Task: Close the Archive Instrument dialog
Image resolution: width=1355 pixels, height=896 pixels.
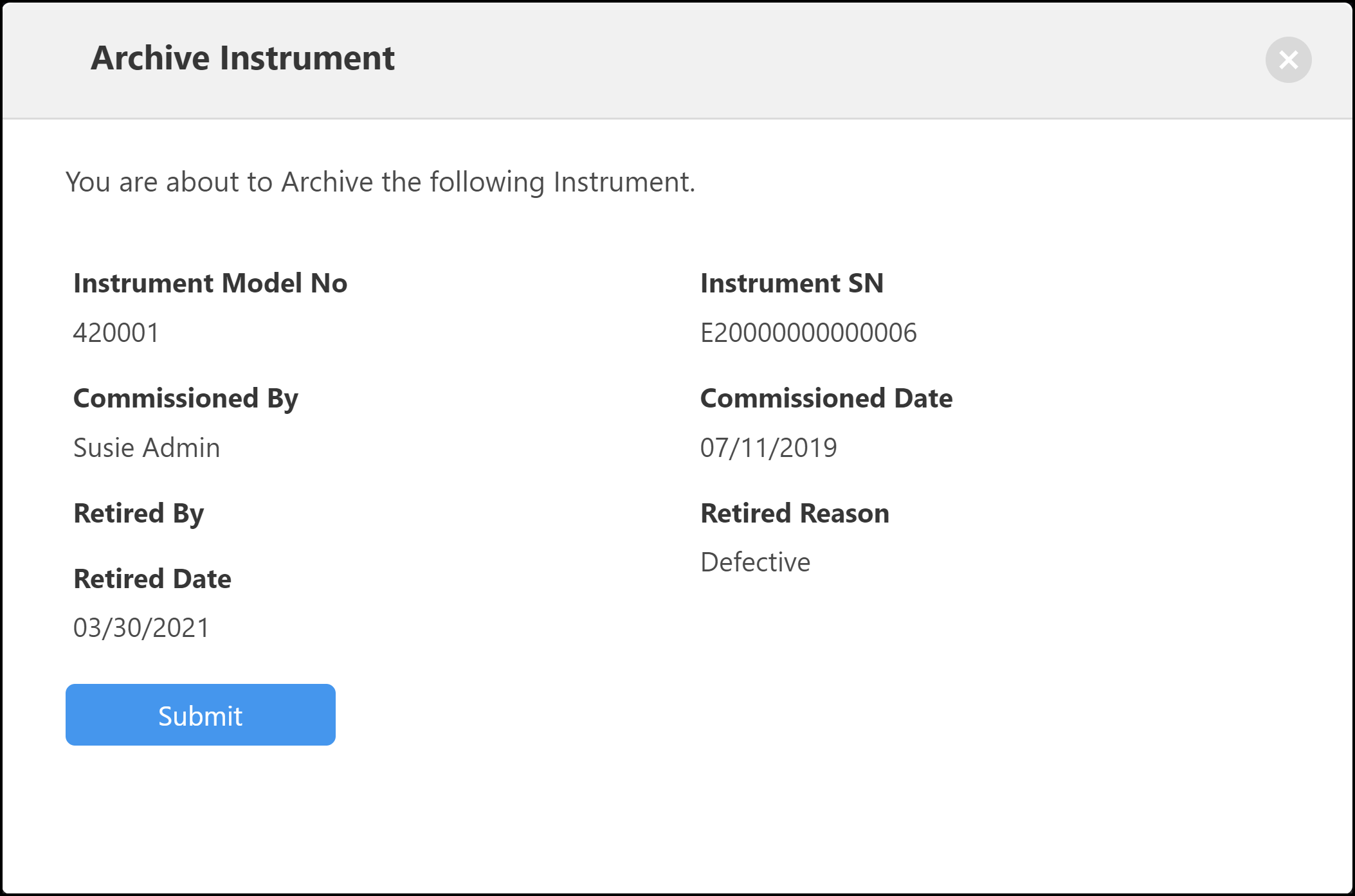Action: [1288, 60]
